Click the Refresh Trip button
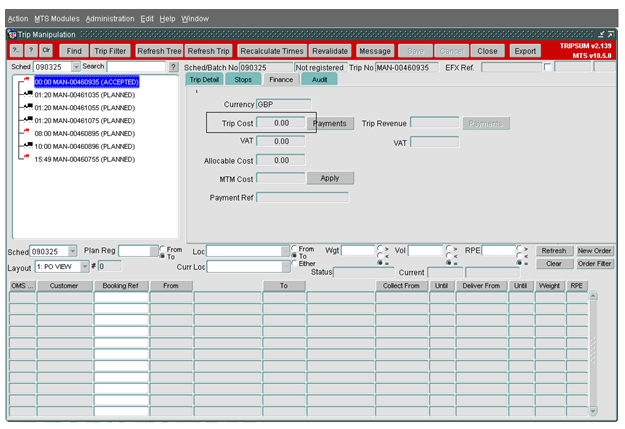The height and width of the screenshot is (429, 625). pos(208,51)
